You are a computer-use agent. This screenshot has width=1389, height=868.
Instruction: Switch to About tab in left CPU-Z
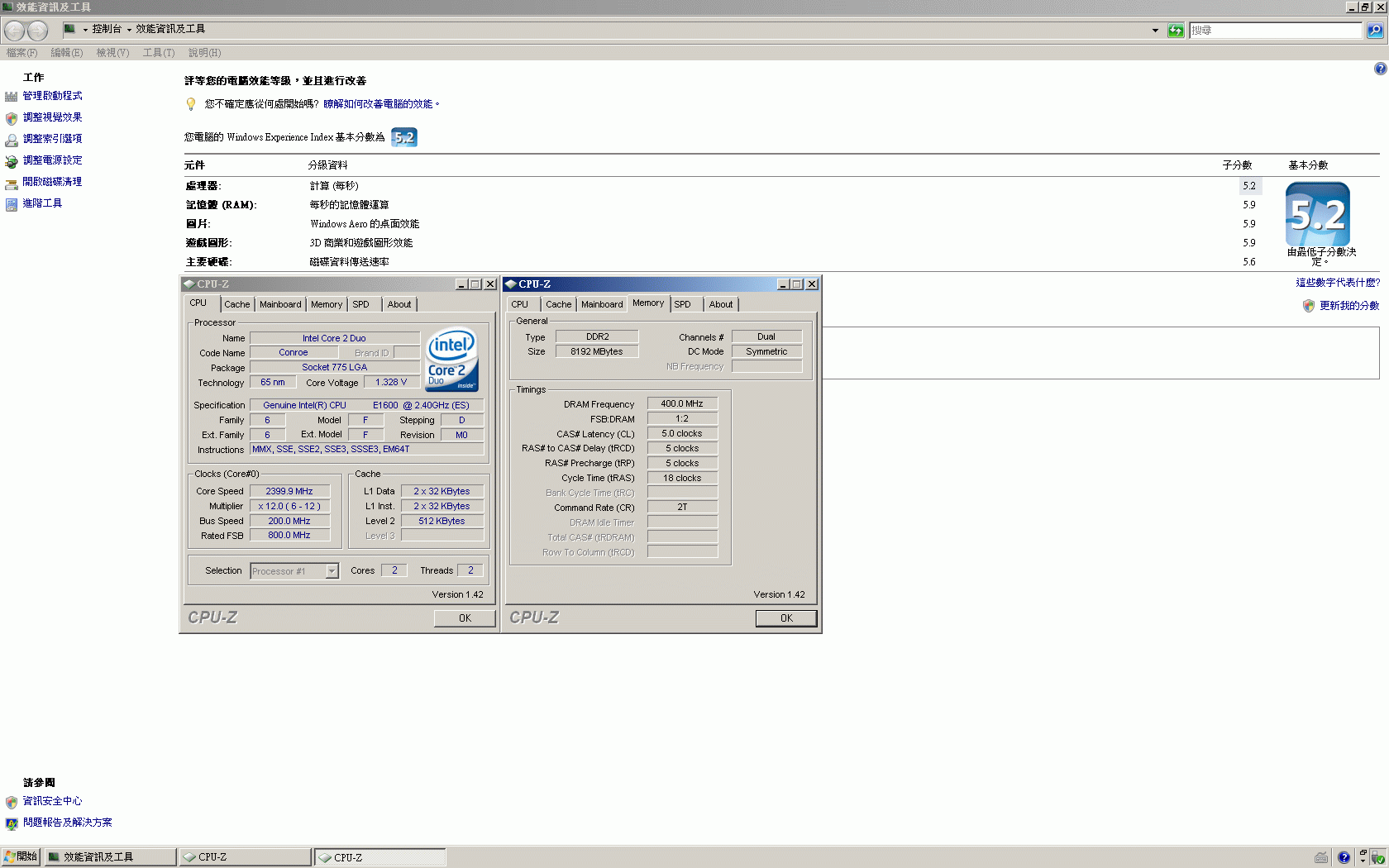[x=399, y=305]
